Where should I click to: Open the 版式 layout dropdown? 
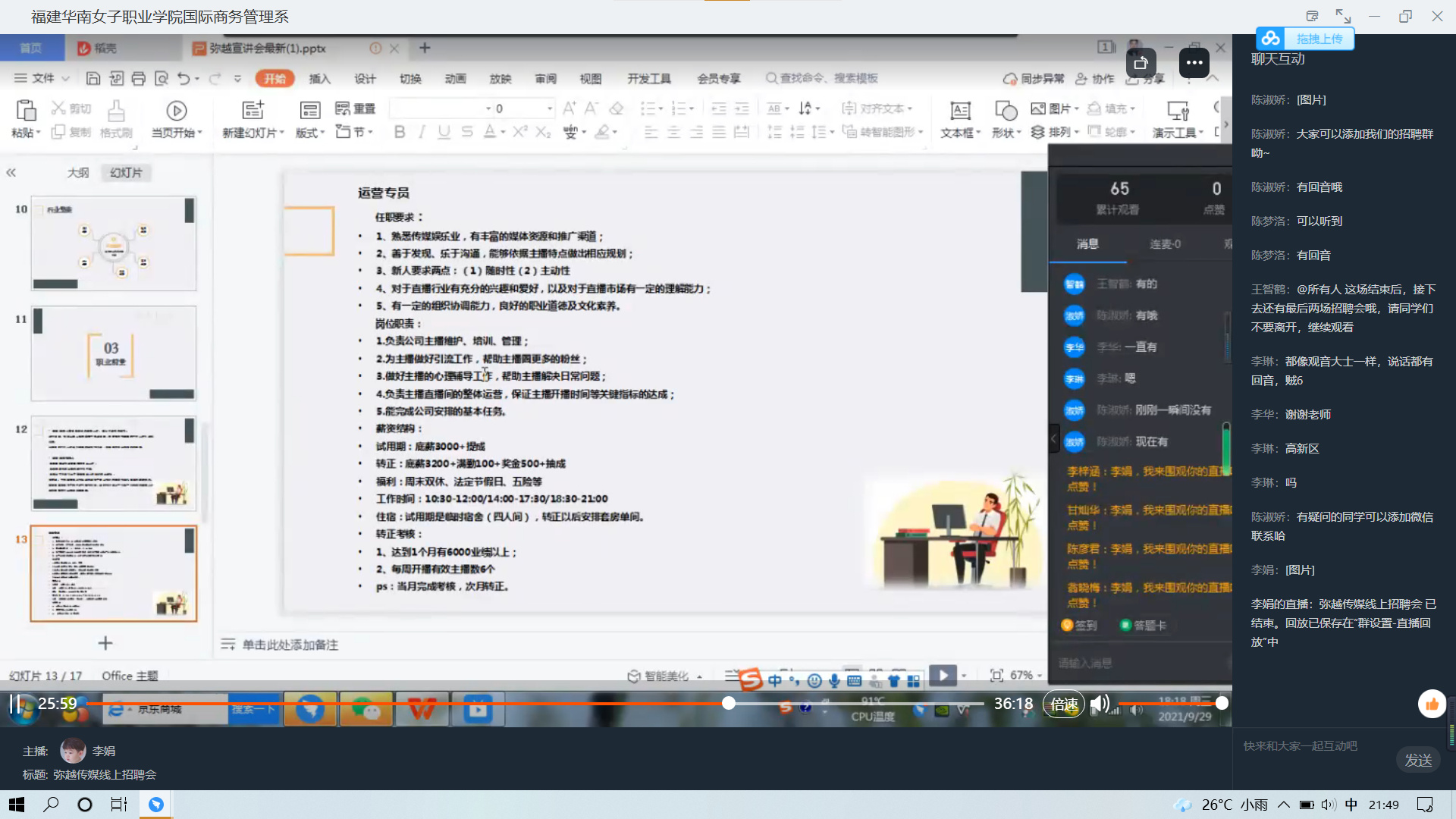(307, 131)
